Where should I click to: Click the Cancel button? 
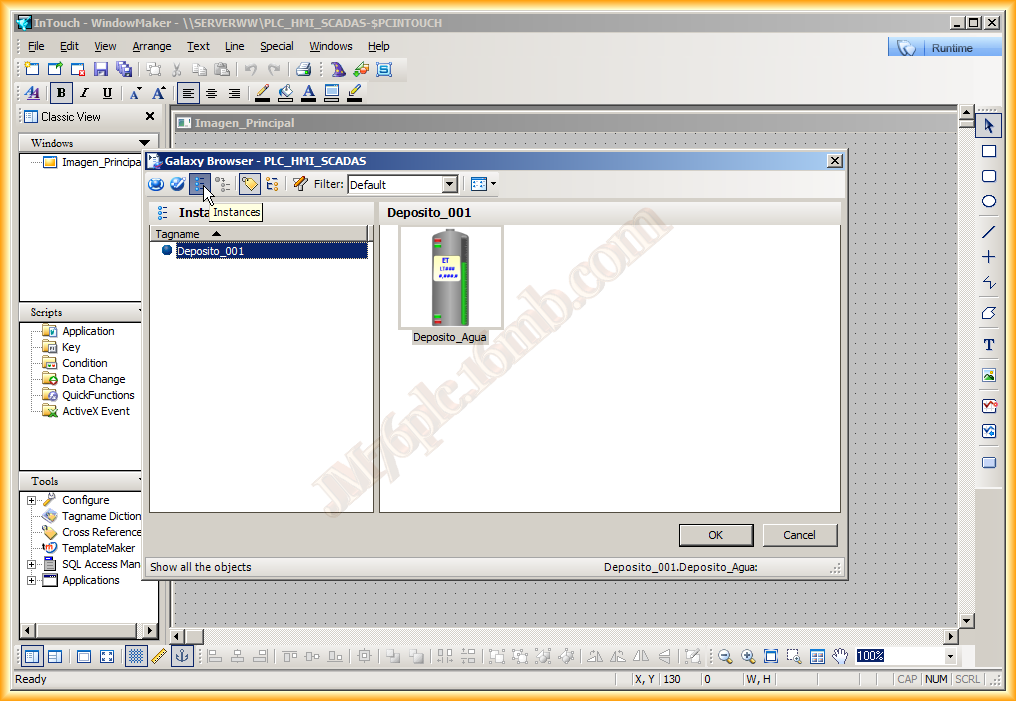click(x=799, y=535)
